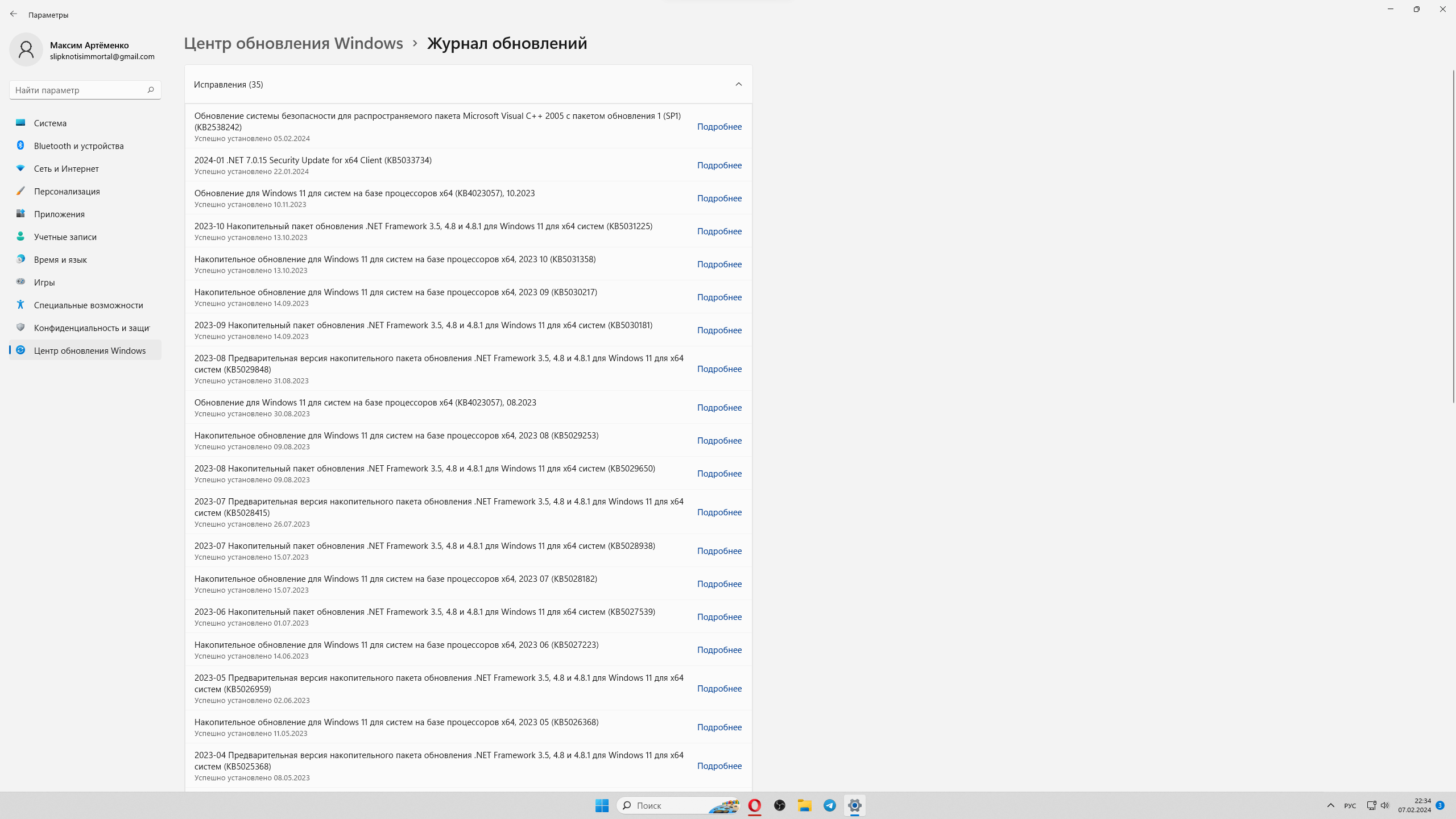This screenshot has width=1456, height=819.
Task: Click the volume speaker icon in the tray
Action: click(1385, 805)
